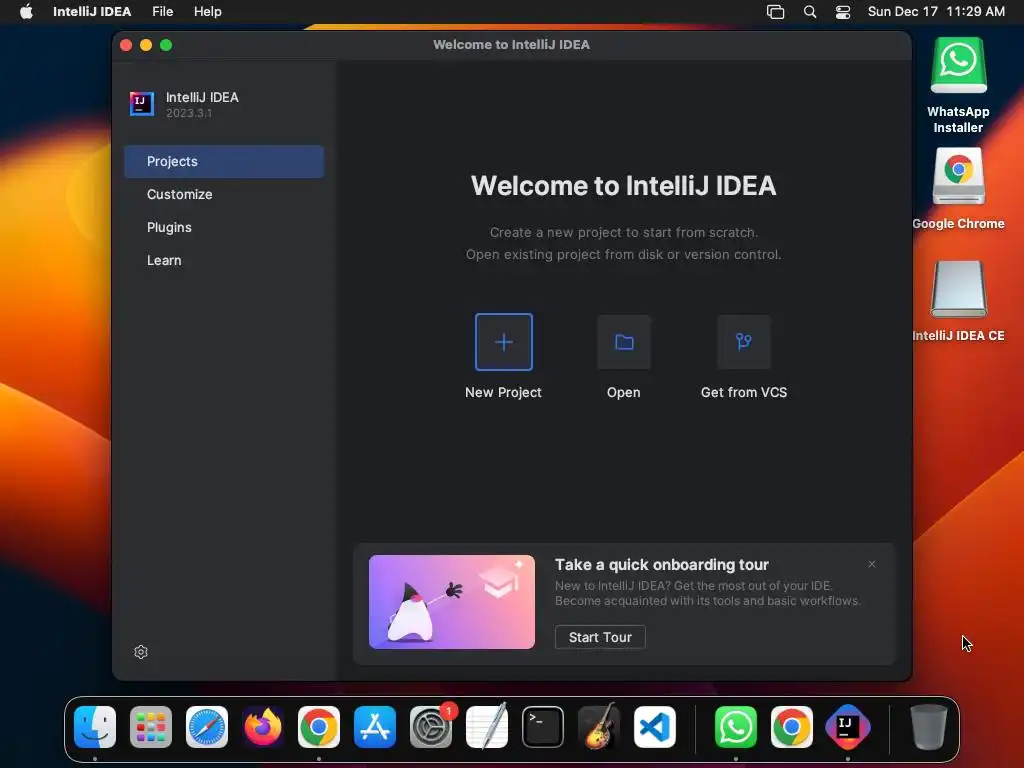Switch to the Customize tab
Viewport: 1024px width, 768px height.
pyautogui.click(x=224, y=195)
